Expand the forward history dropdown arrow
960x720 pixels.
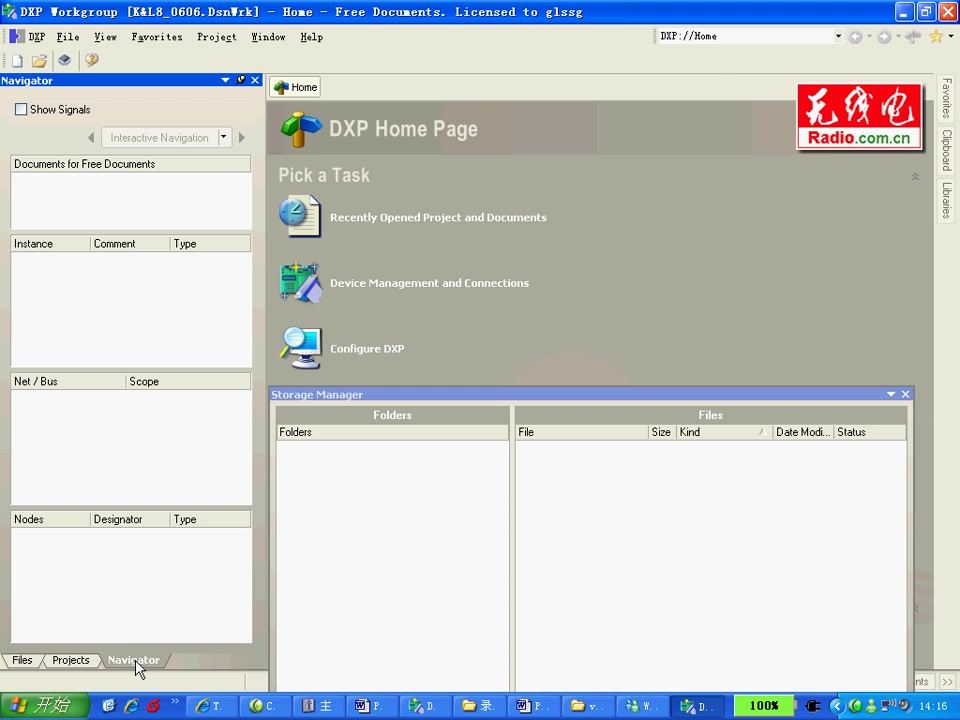(x=898, y=37)
